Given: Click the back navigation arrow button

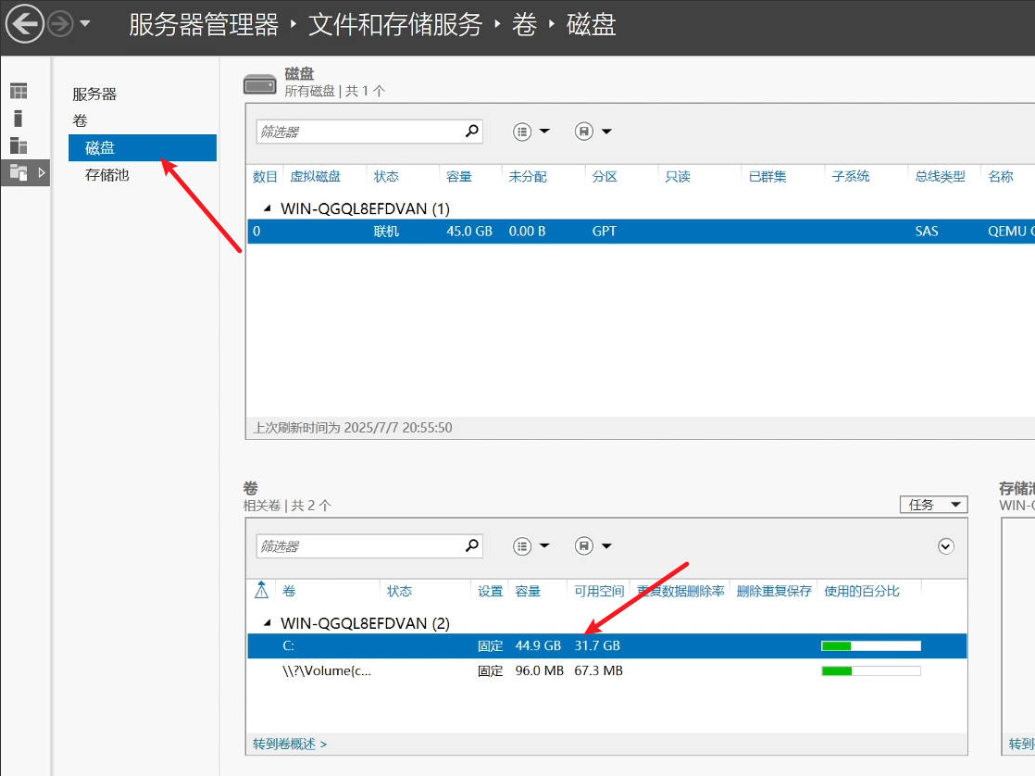Looking at the screenshot, I should (26, 24).
